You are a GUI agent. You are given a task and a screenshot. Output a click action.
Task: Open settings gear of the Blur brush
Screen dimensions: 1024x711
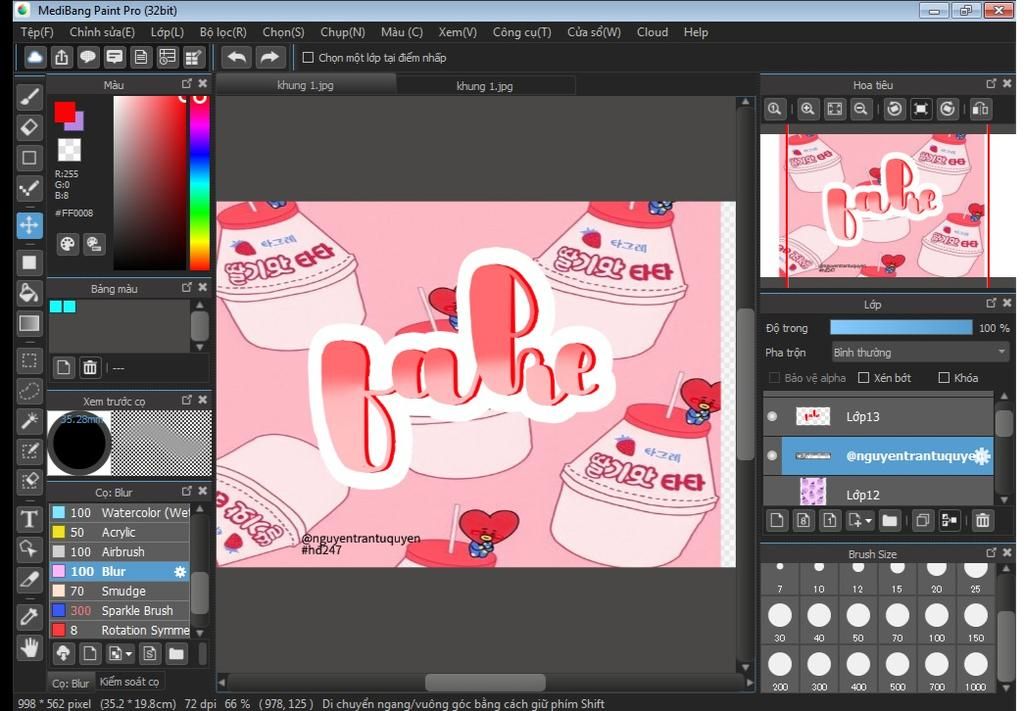pos(180,571)
